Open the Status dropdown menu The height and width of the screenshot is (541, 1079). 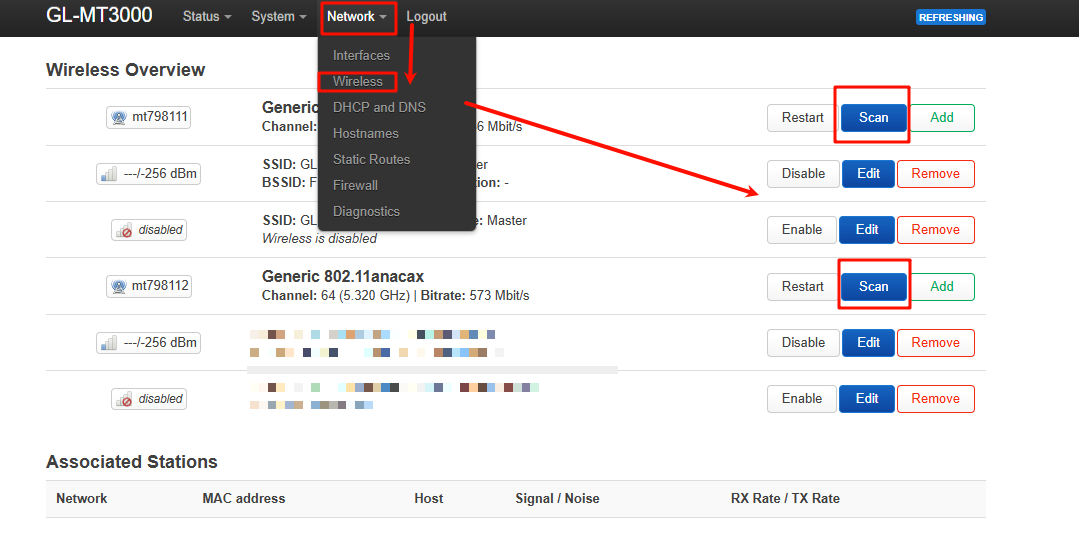(206, 17)
